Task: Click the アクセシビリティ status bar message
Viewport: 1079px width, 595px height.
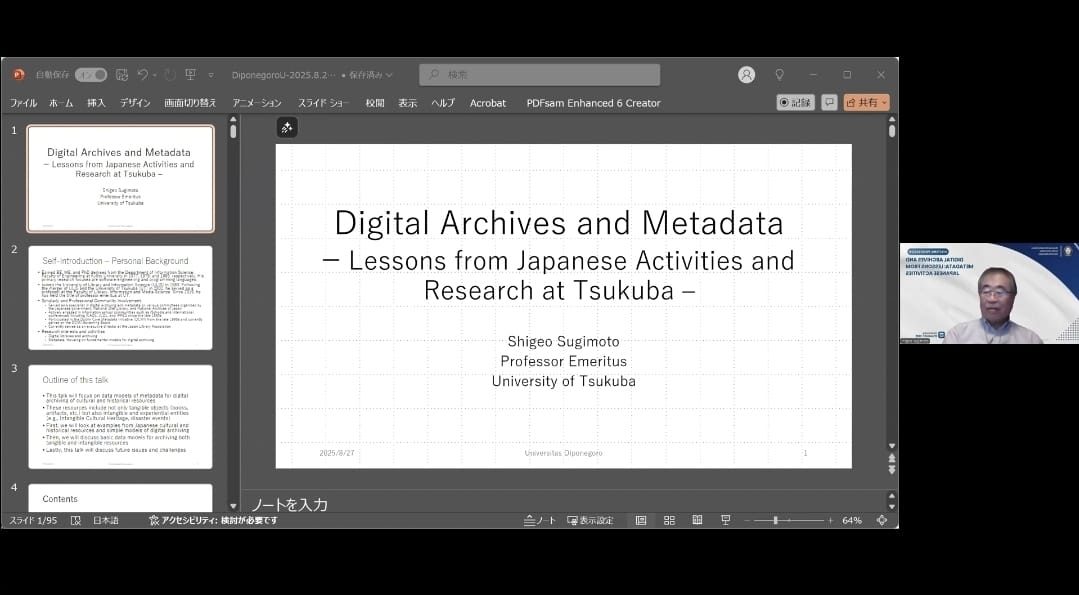Action: click(213, 520)
